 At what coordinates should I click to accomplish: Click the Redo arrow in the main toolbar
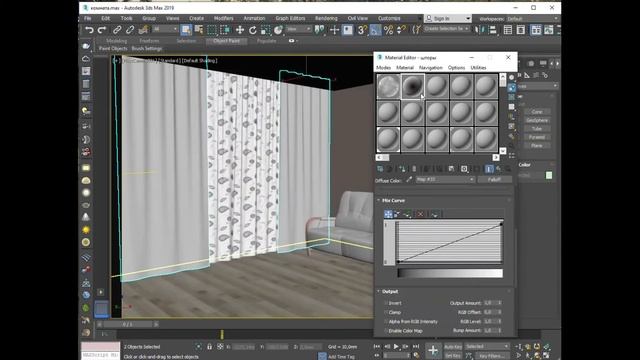pos(102,30)
